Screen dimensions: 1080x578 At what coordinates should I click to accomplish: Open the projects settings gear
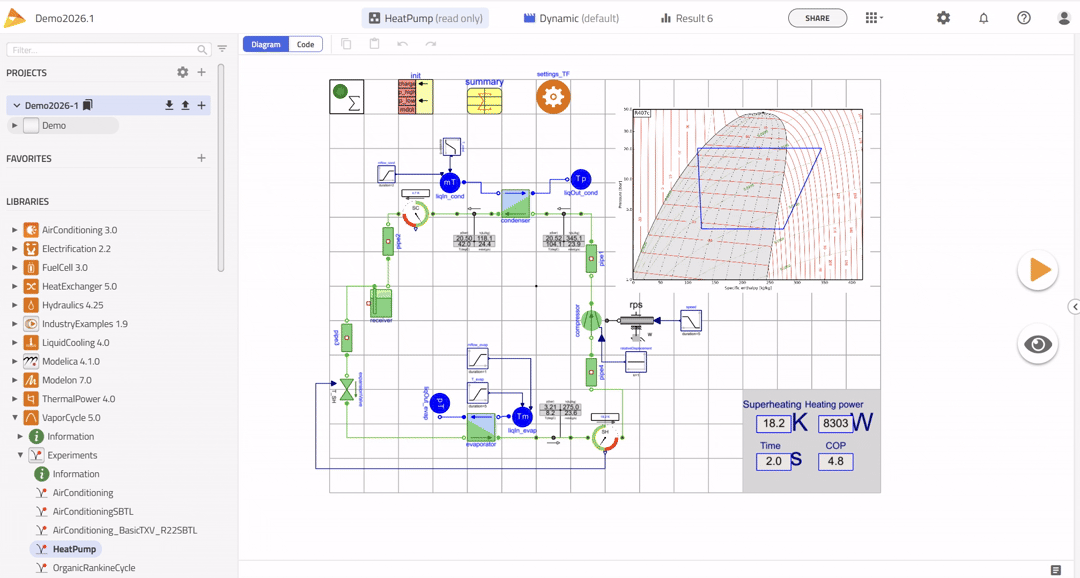[x=182, y=73]
